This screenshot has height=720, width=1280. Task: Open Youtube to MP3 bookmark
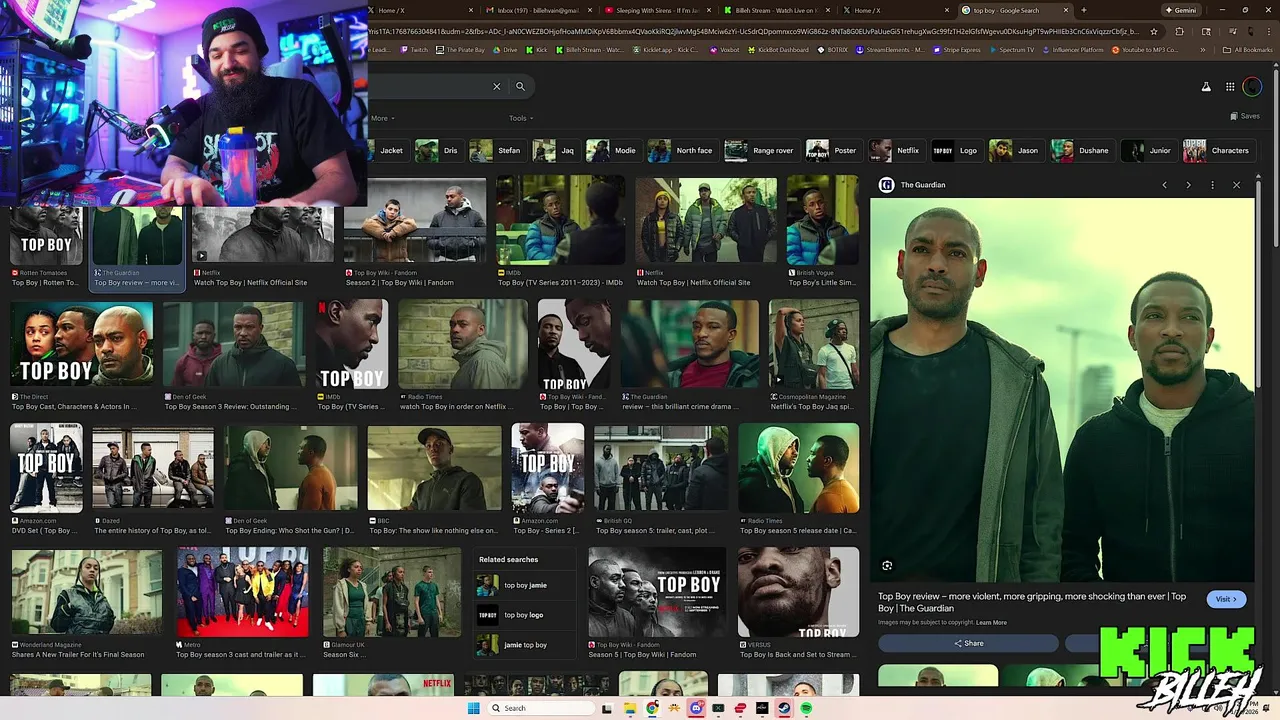1145,50
